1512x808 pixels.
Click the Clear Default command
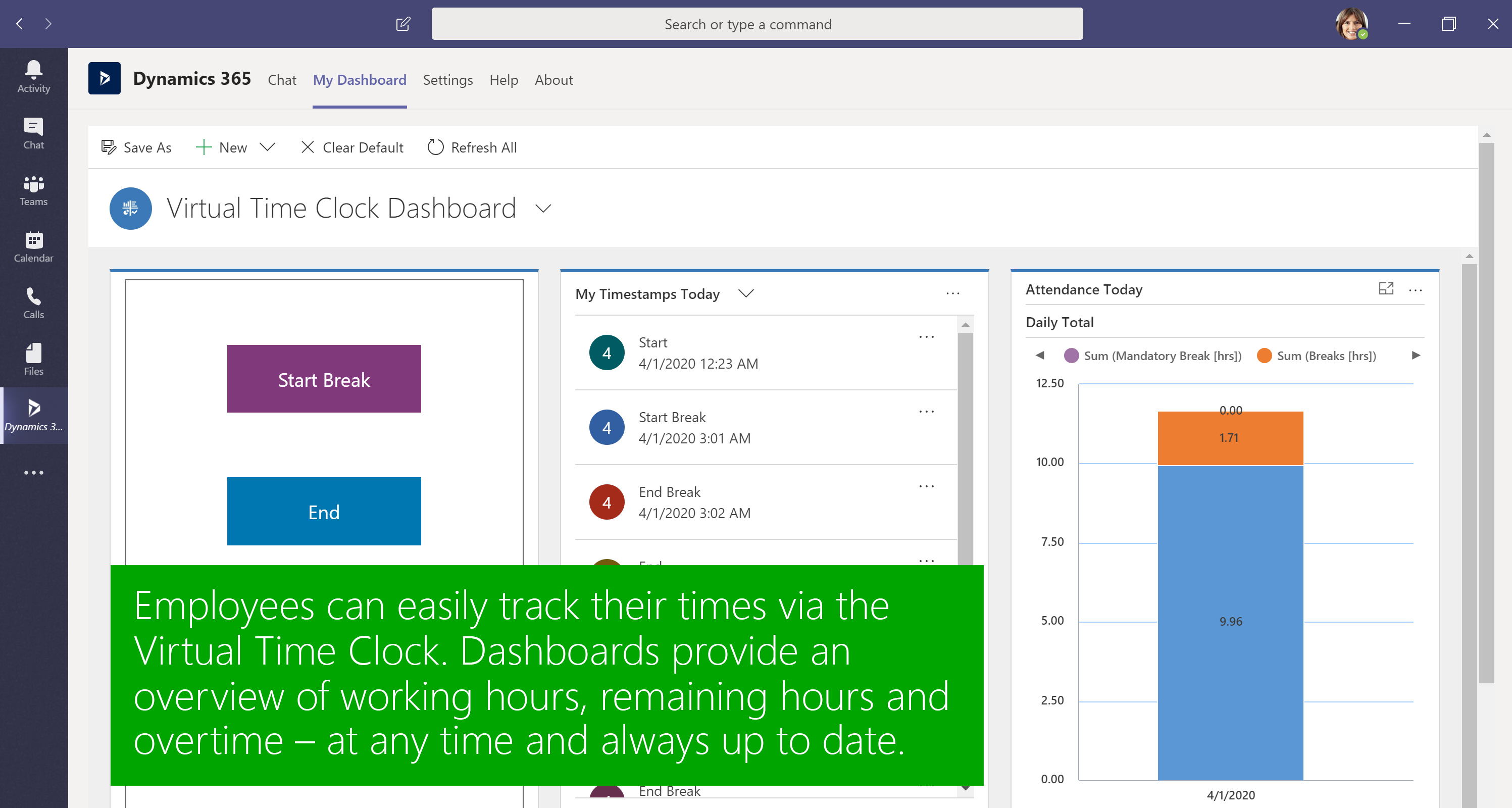(x=352, y=147)
